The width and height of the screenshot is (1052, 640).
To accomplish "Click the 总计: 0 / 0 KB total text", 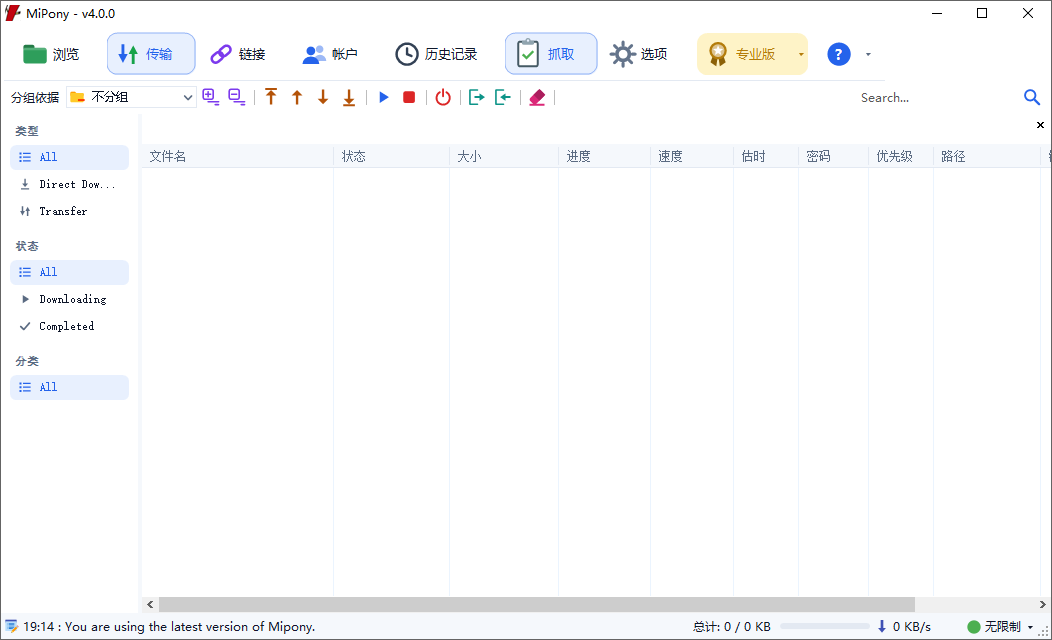I will (x=732, y=627).
